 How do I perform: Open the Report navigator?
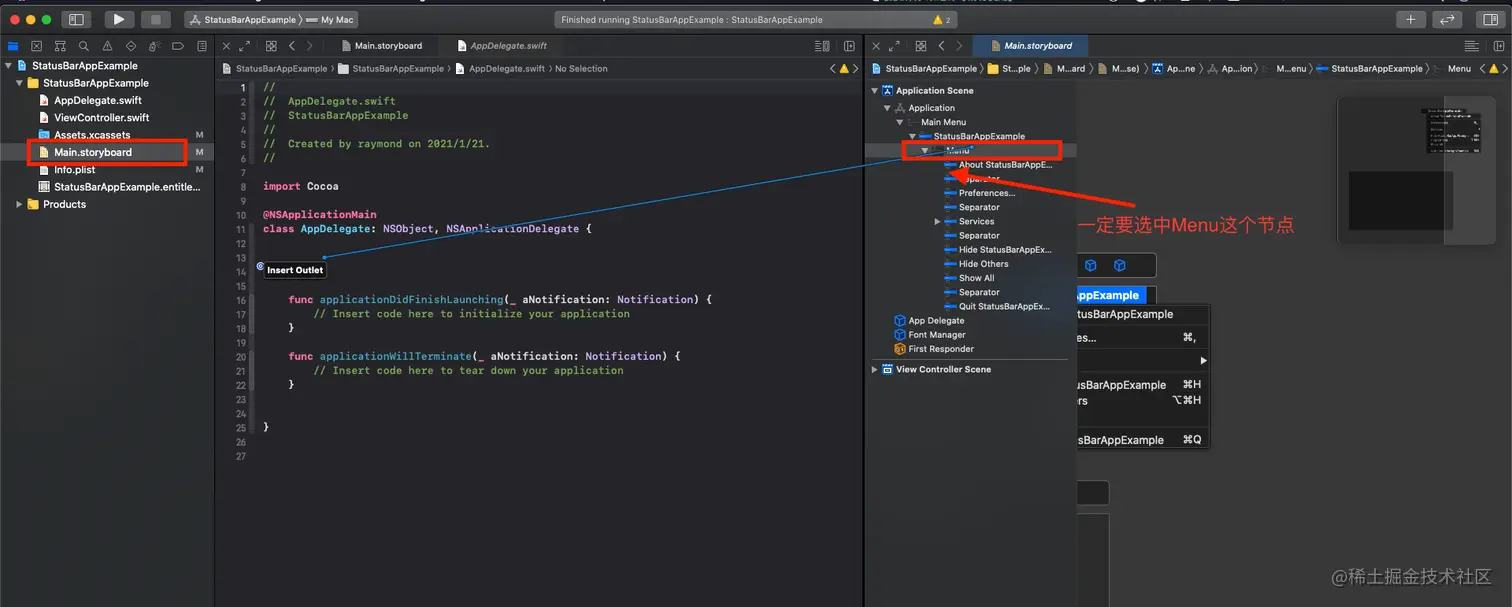coord(202,46)
